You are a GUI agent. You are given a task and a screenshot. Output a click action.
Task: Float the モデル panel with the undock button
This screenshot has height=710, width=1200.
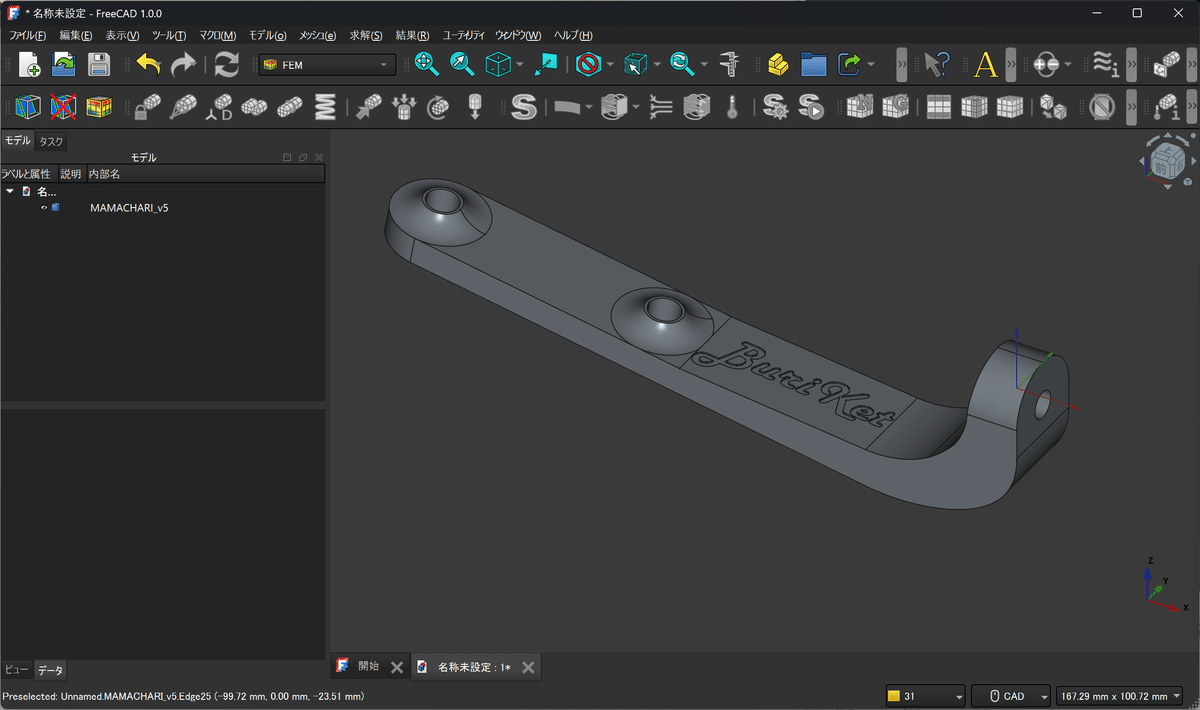(303, 158)
